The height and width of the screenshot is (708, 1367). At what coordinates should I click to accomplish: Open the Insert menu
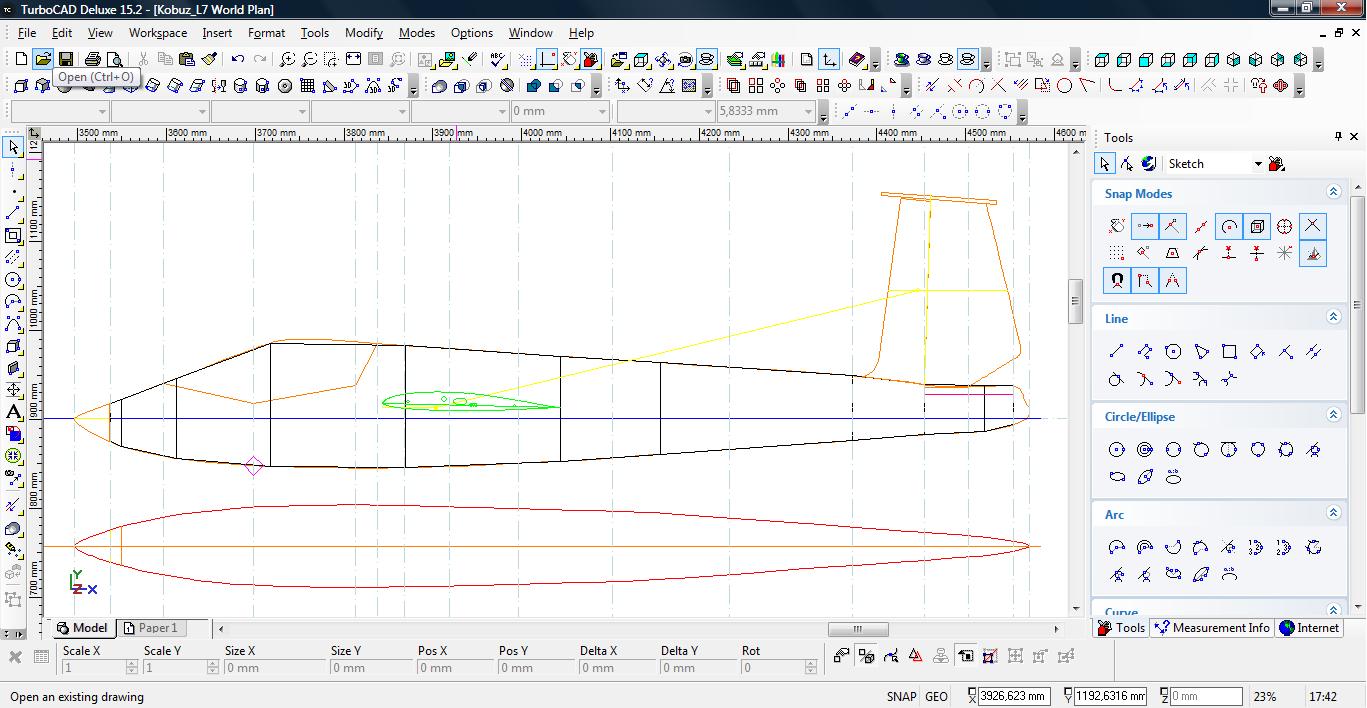[x=217, y=33]
